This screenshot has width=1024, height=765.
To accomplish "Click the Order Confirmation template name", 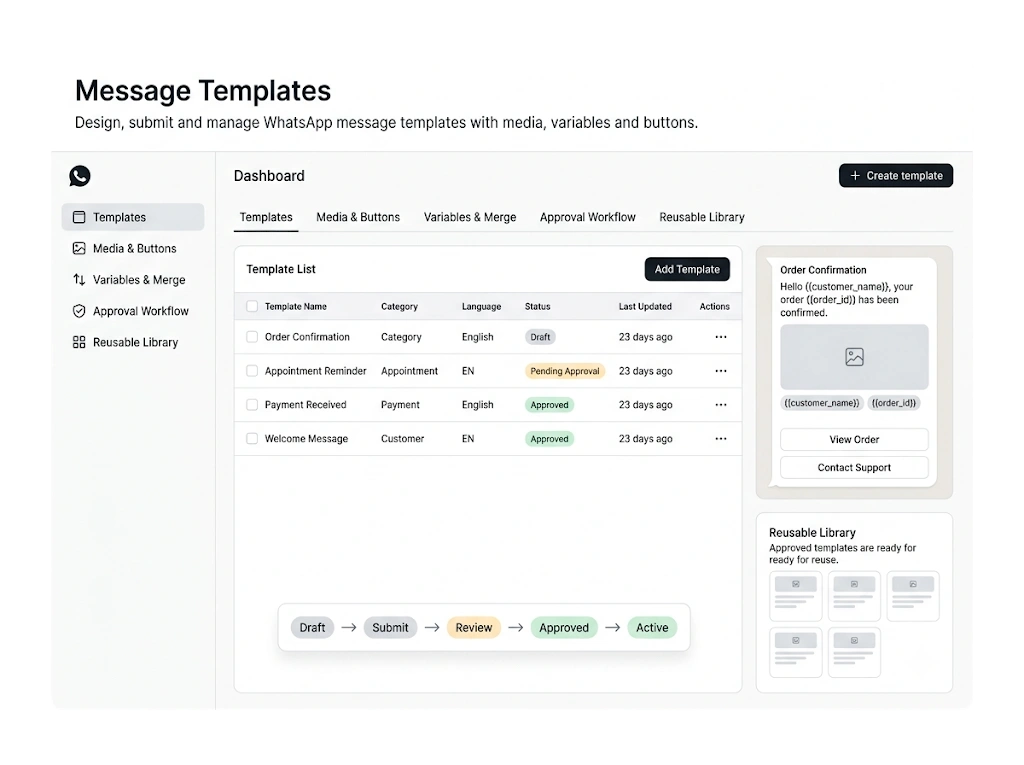I will click(x=307, y=337).
